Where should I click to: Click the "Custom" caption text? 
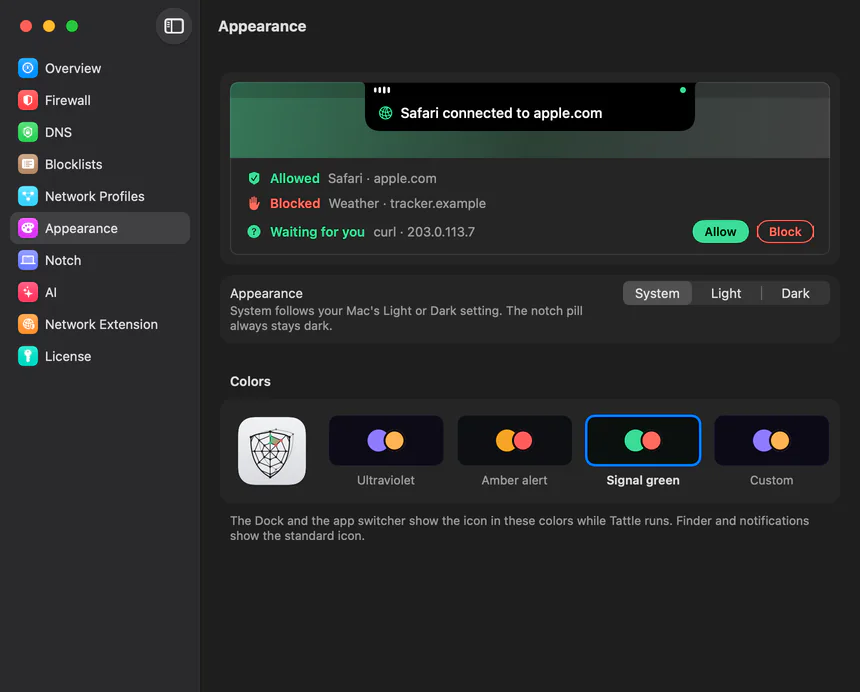click(772, 480)
